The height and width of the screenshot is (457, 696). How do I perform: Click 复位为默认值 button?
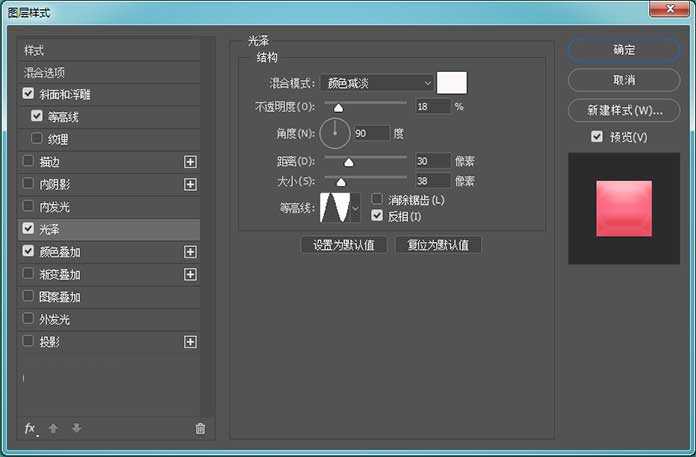coord(438,245)
